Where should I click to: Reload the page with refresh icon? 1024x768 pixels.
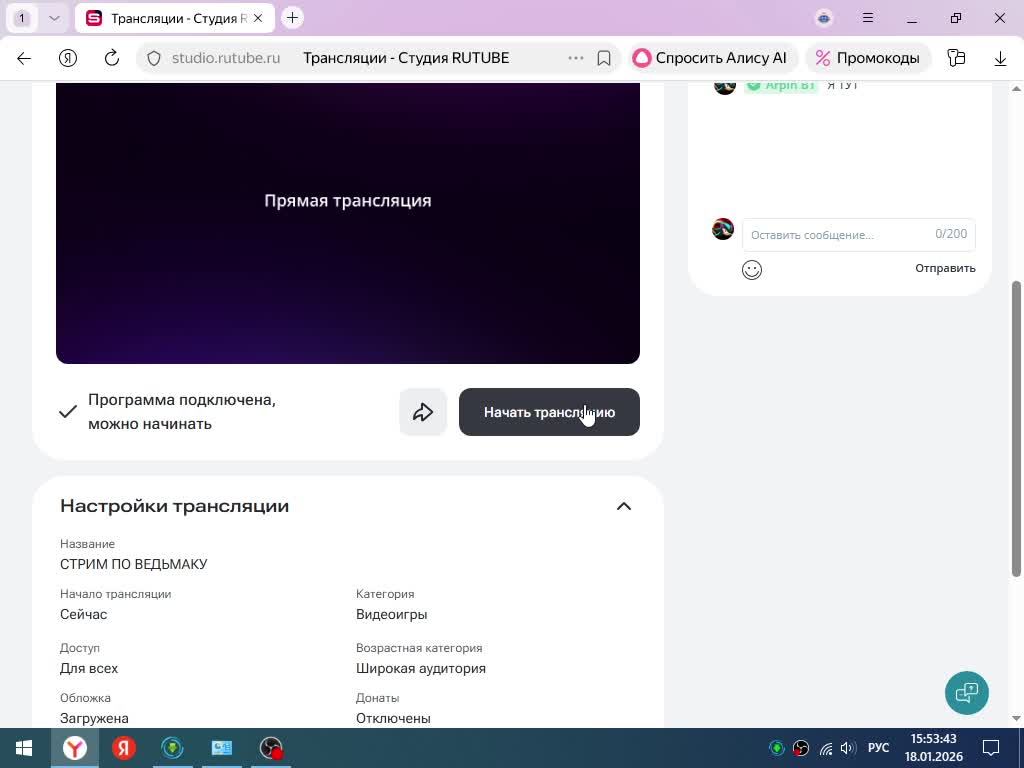coord(112,58)
